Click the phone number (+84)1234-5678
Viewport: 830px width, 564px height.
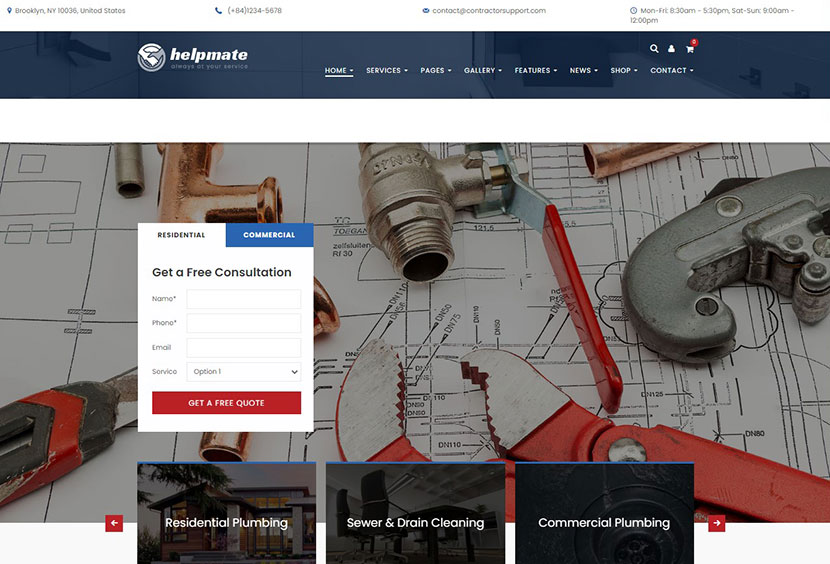(x=255, y=11)
